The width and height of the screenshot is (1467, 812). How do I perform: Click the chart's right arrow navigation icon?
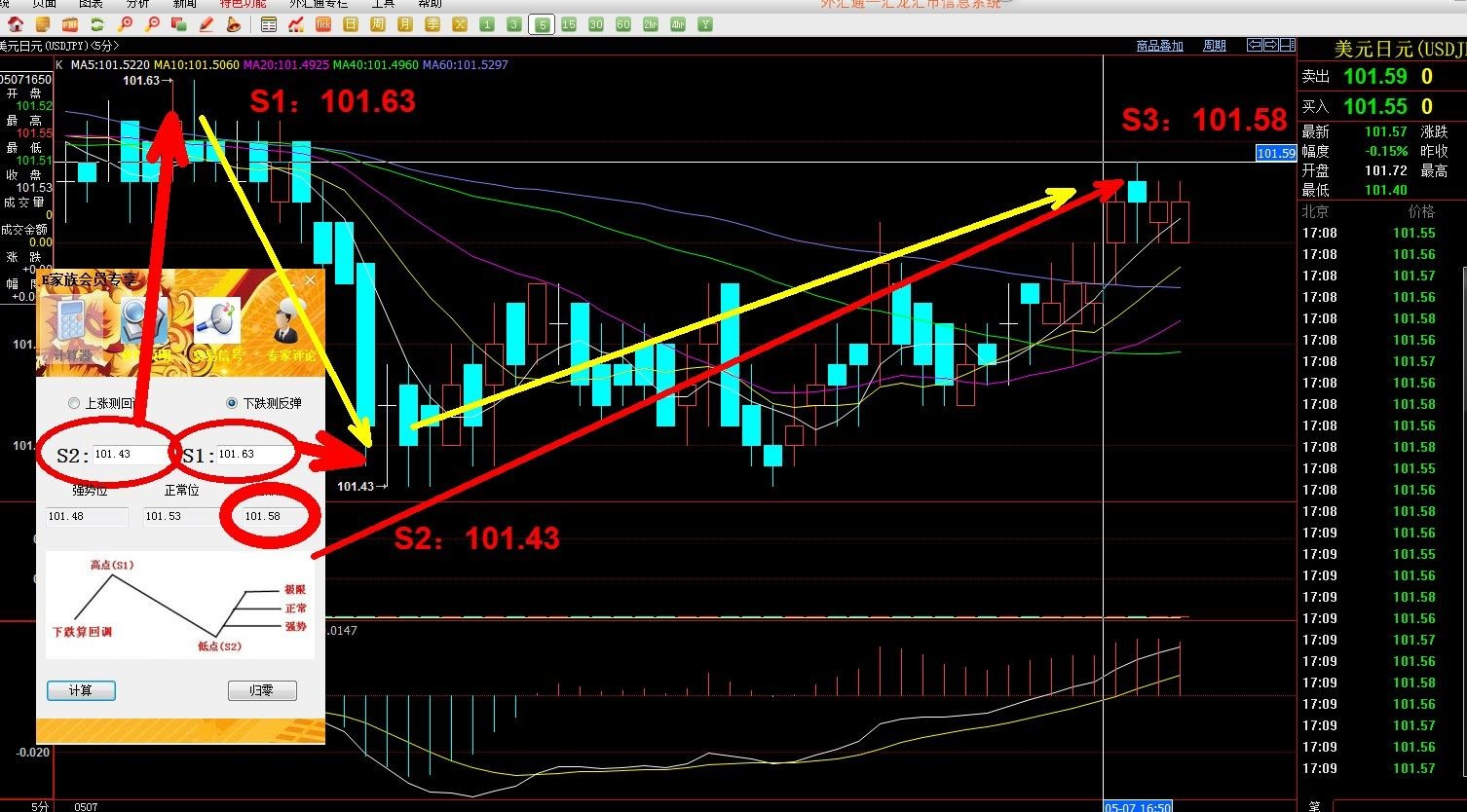pos(1271,45)
